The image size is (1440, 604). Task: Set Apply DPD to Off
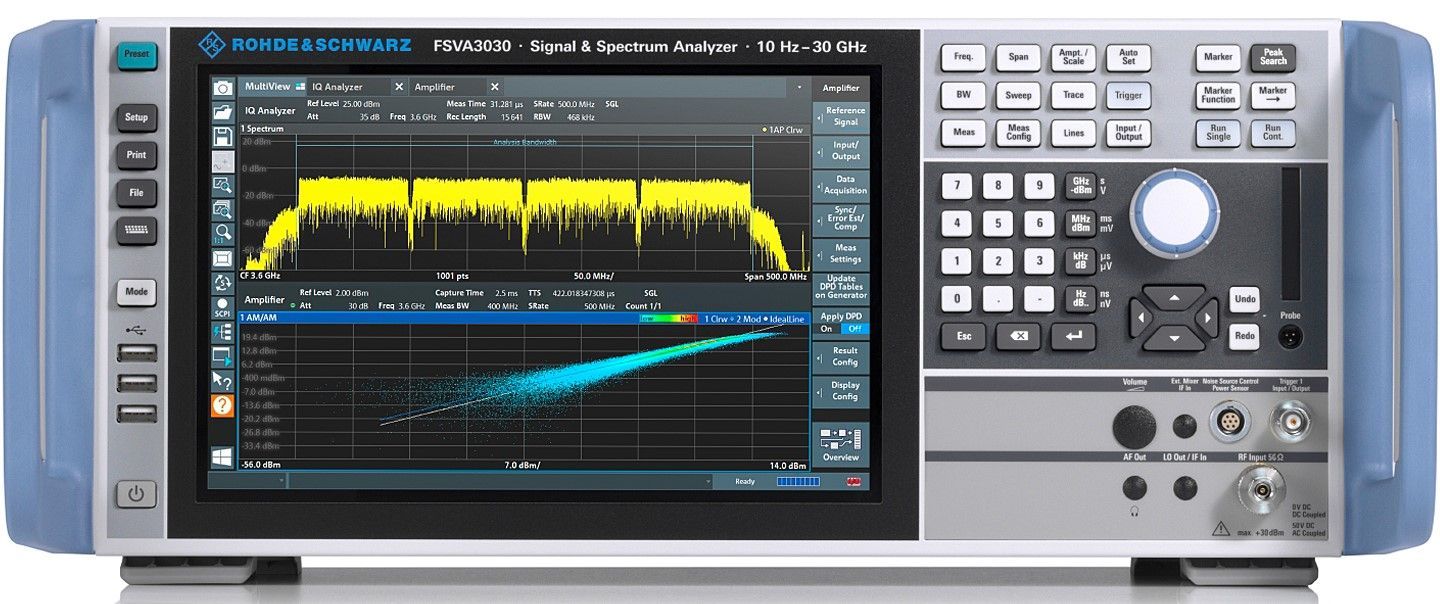(x=853, y=328)
